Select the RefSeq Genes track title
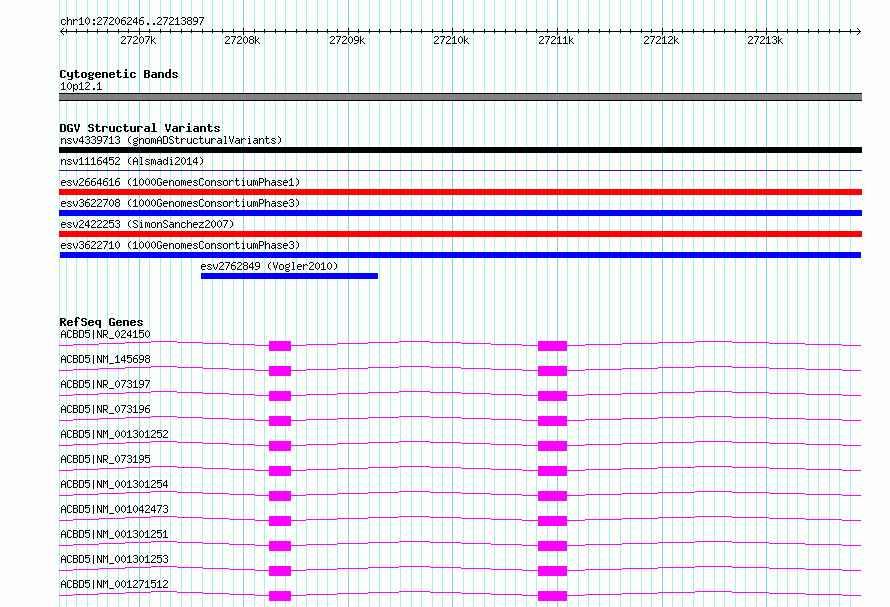This screenshot has width=890, height=607. coord(101,322)
